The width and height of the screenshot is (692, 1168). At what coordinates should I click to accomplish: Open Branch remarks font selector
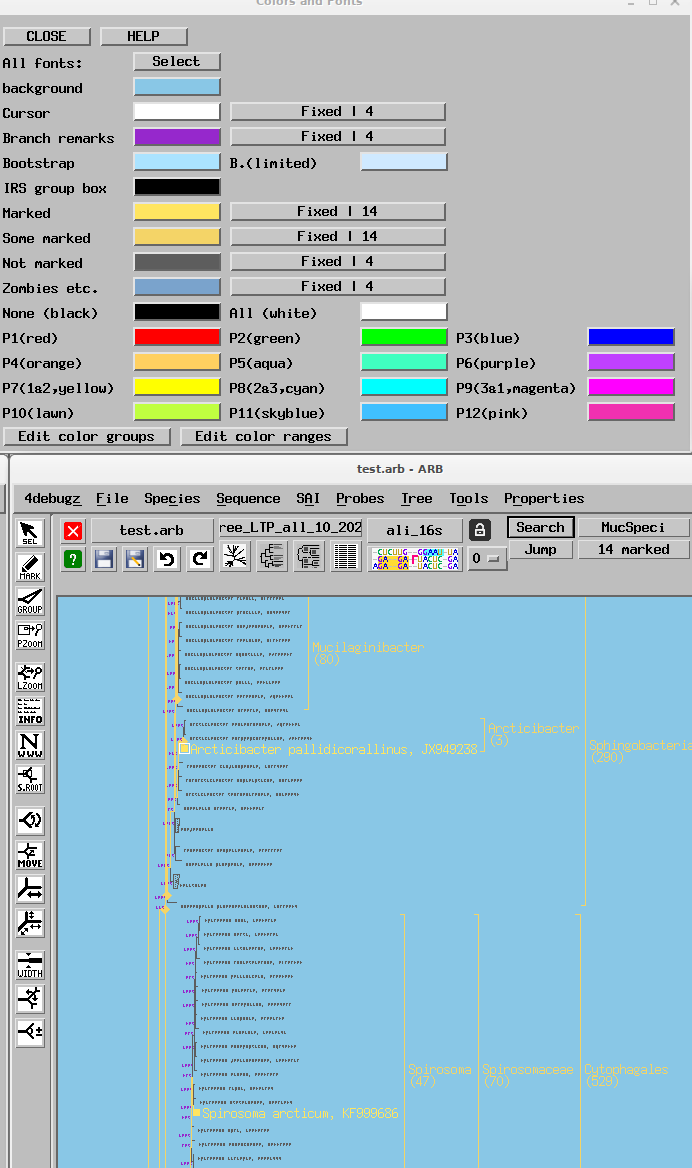pyautogui.click(x=337, y=137)
